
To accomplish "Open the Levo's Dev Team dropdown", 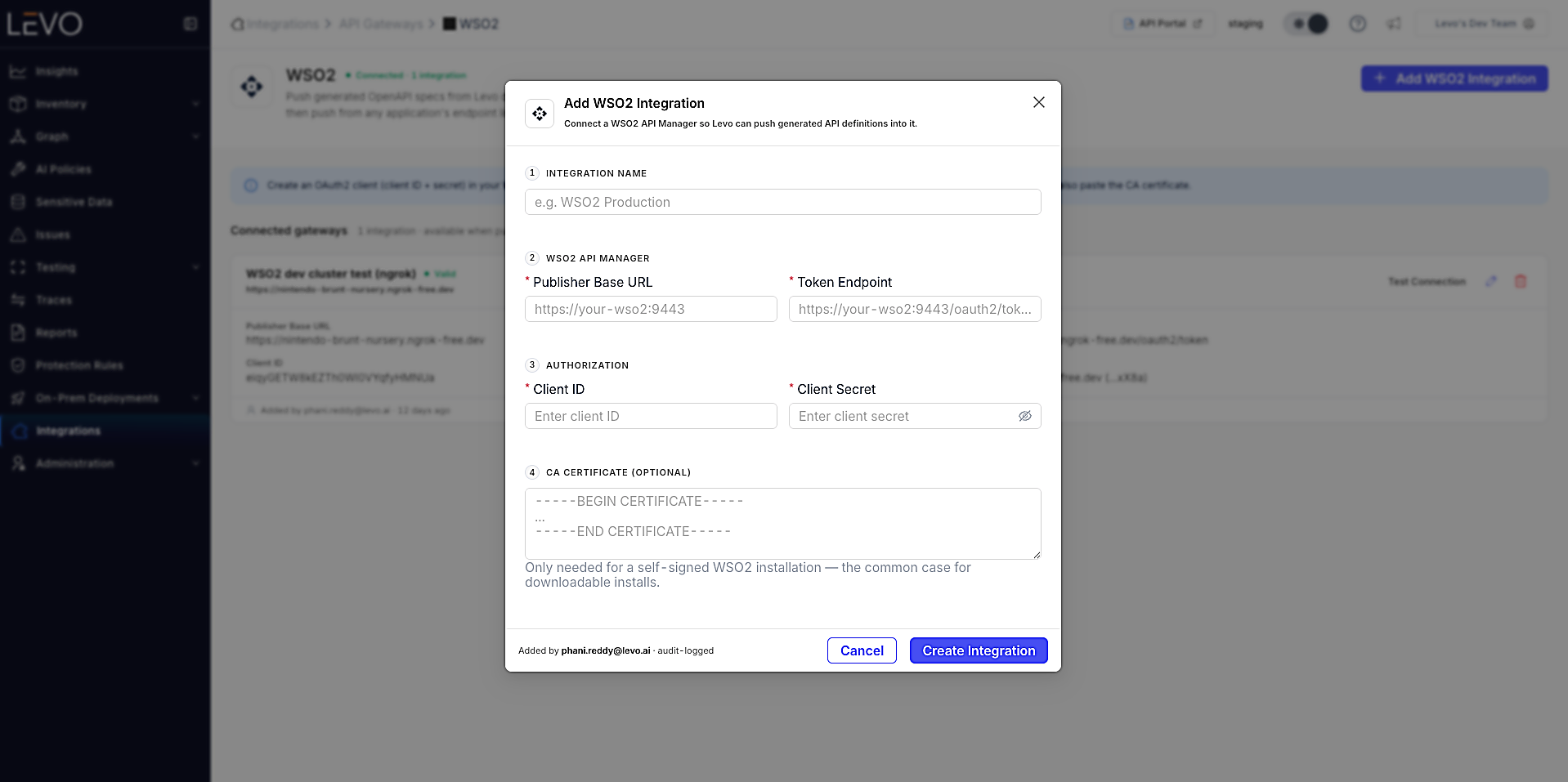I will tap(1484, 24).
